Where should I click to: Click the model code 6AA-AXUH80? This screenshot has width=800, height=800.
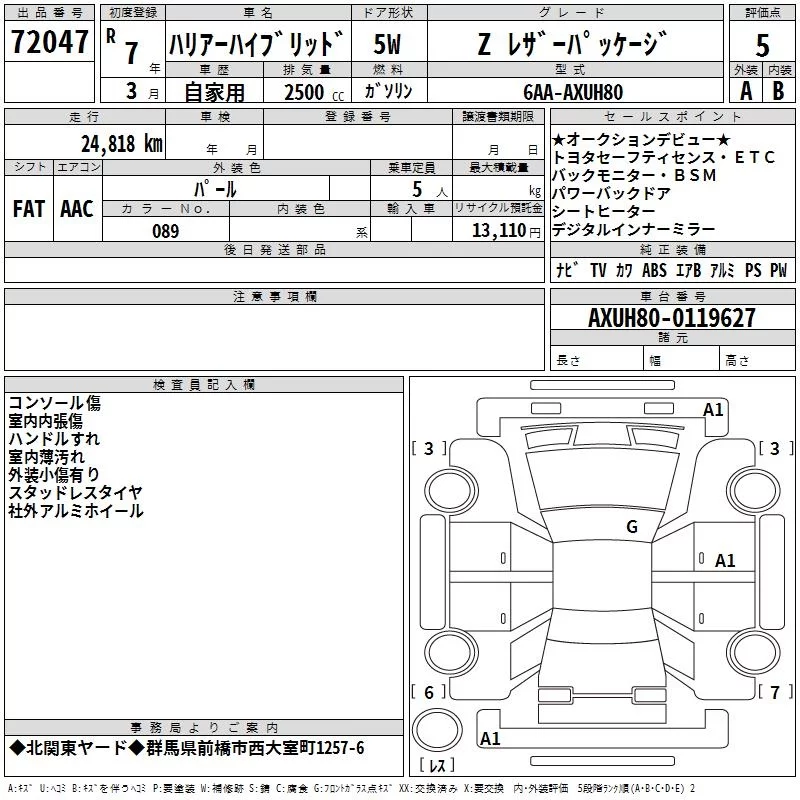click(x=573, y=92)
